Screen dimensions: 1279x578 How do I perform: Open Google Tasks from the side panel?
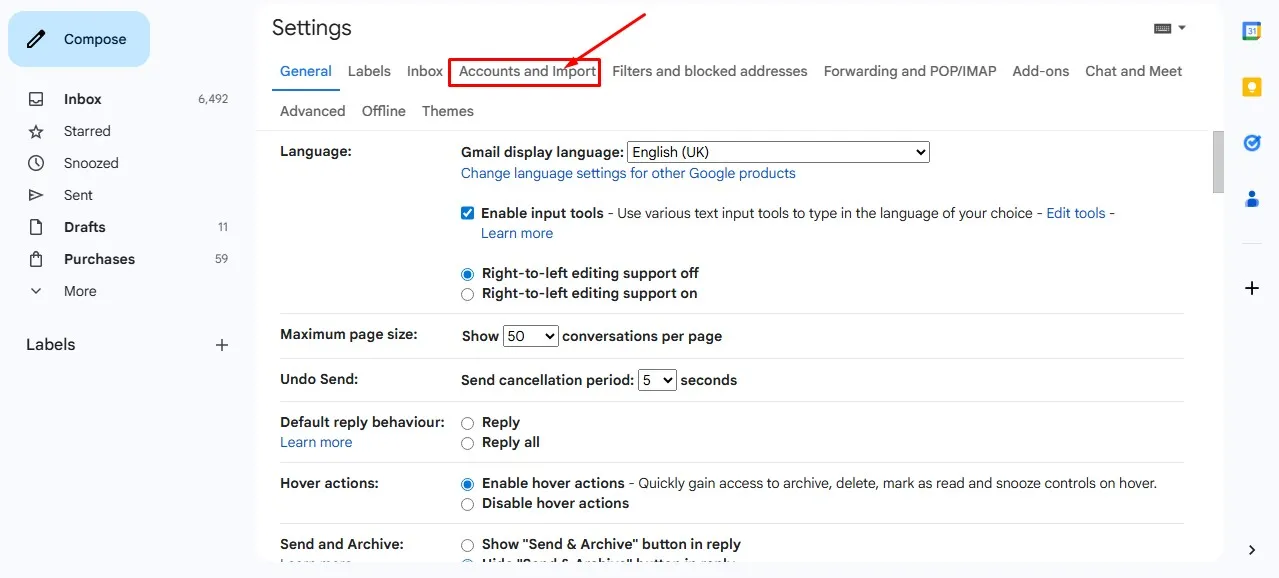coord(1251,143)
